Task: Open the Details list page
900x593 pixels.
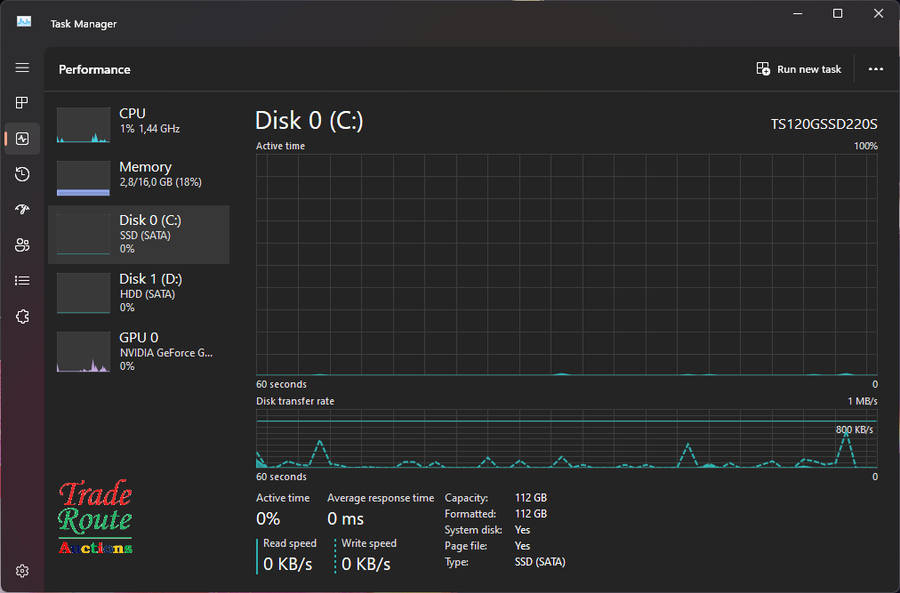Action: (x=22, y=281)
